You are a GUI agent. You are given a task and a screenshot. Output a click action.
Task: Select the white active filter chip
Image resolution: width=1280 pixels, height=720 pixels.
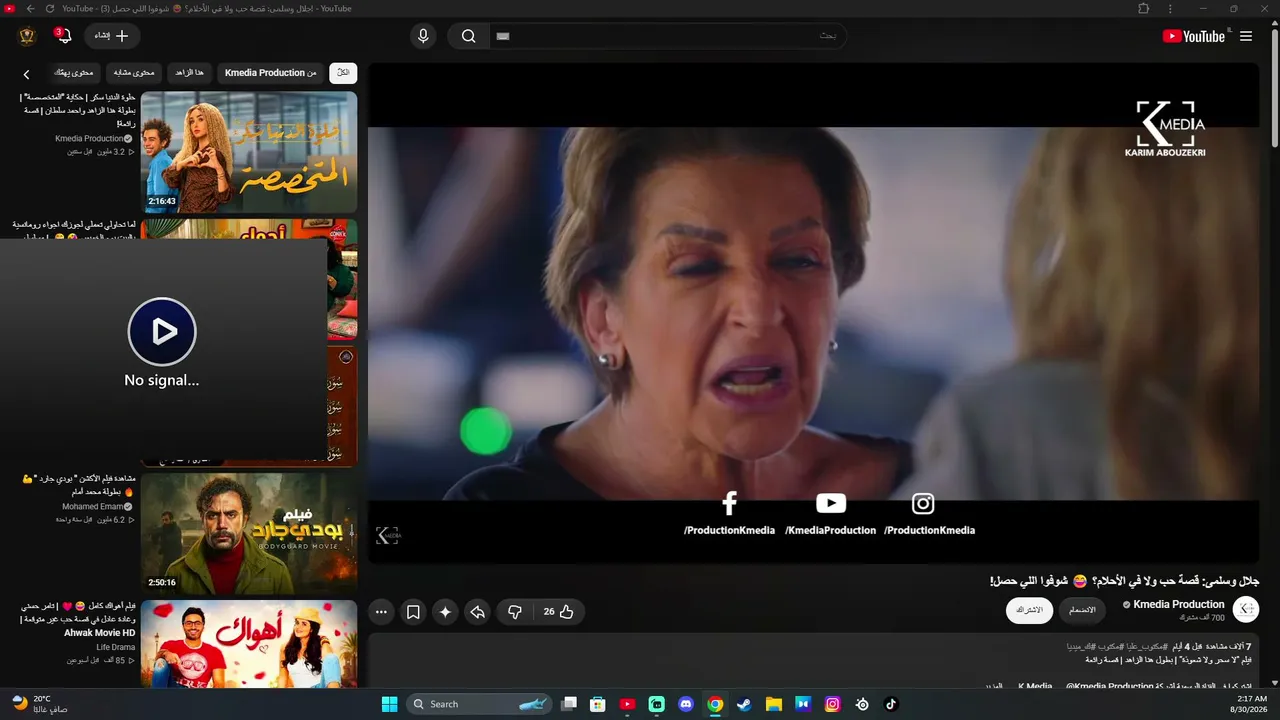click(x=343, y=73)
